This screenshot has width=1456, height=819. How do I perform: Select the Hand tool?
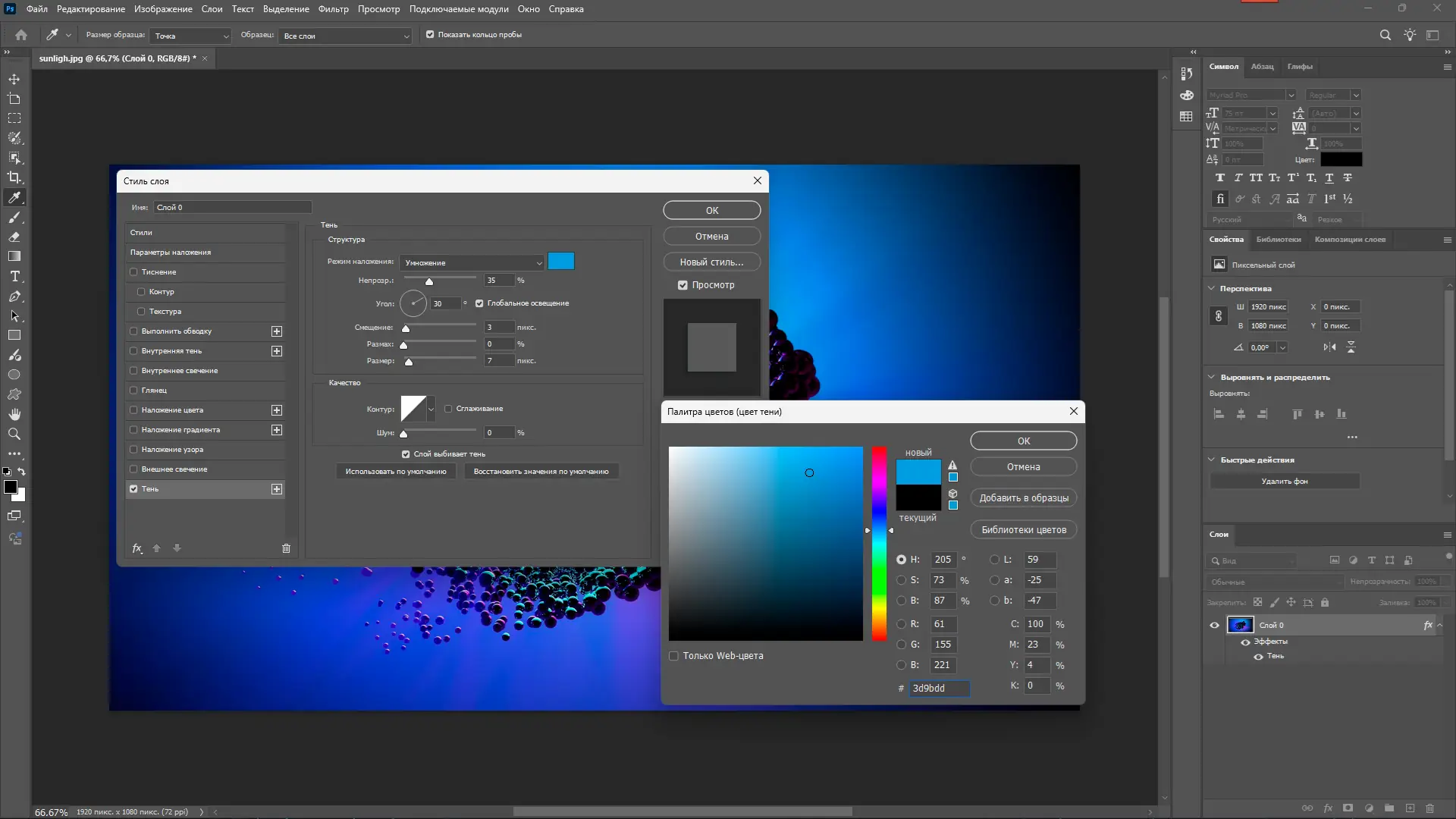(14, 414)
